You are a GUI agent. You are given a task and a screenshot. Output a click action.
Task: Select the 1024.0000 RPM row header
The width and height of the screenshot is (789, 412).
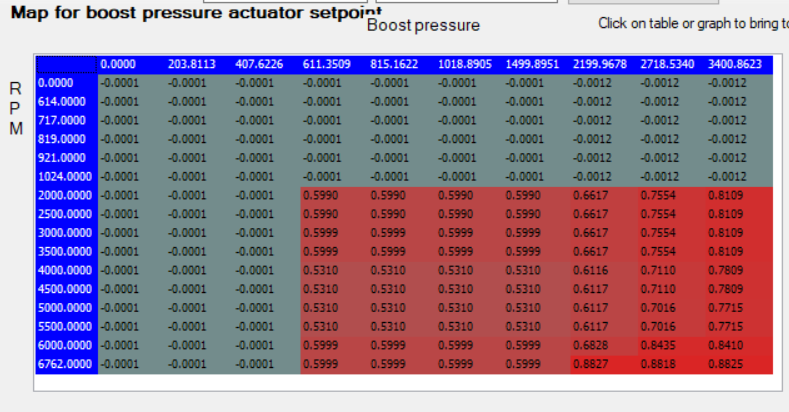pos(66,176)
